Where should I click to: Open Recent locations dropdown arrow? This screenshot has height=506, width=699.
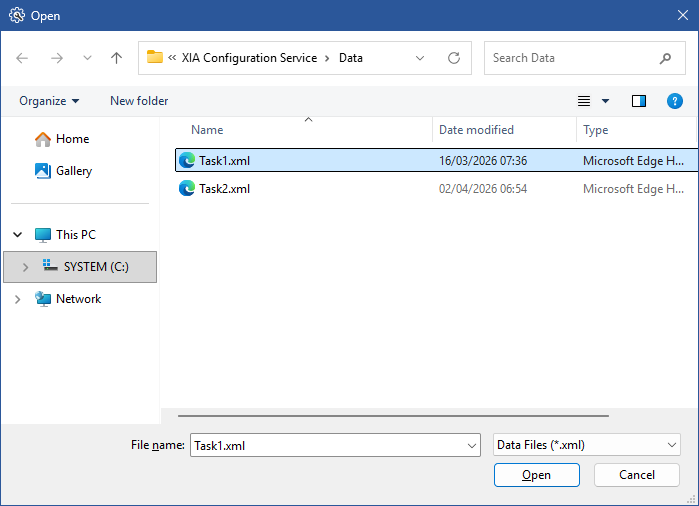point(86,58)
